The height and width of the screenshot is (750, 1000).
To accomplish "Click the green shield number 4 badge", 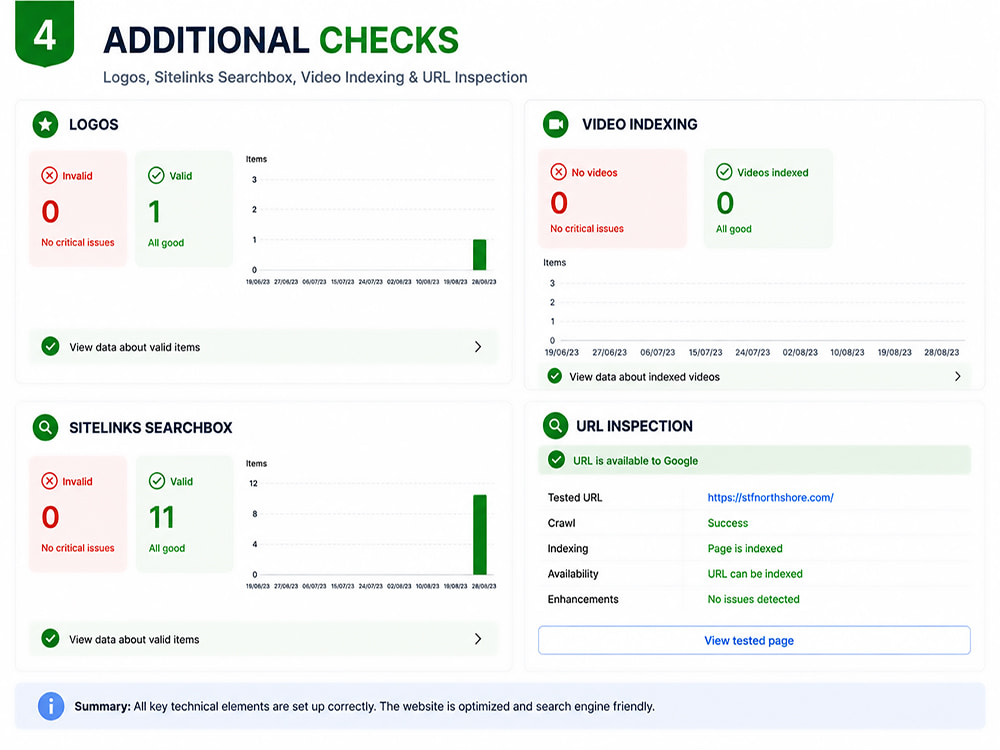I will point(45,33).
